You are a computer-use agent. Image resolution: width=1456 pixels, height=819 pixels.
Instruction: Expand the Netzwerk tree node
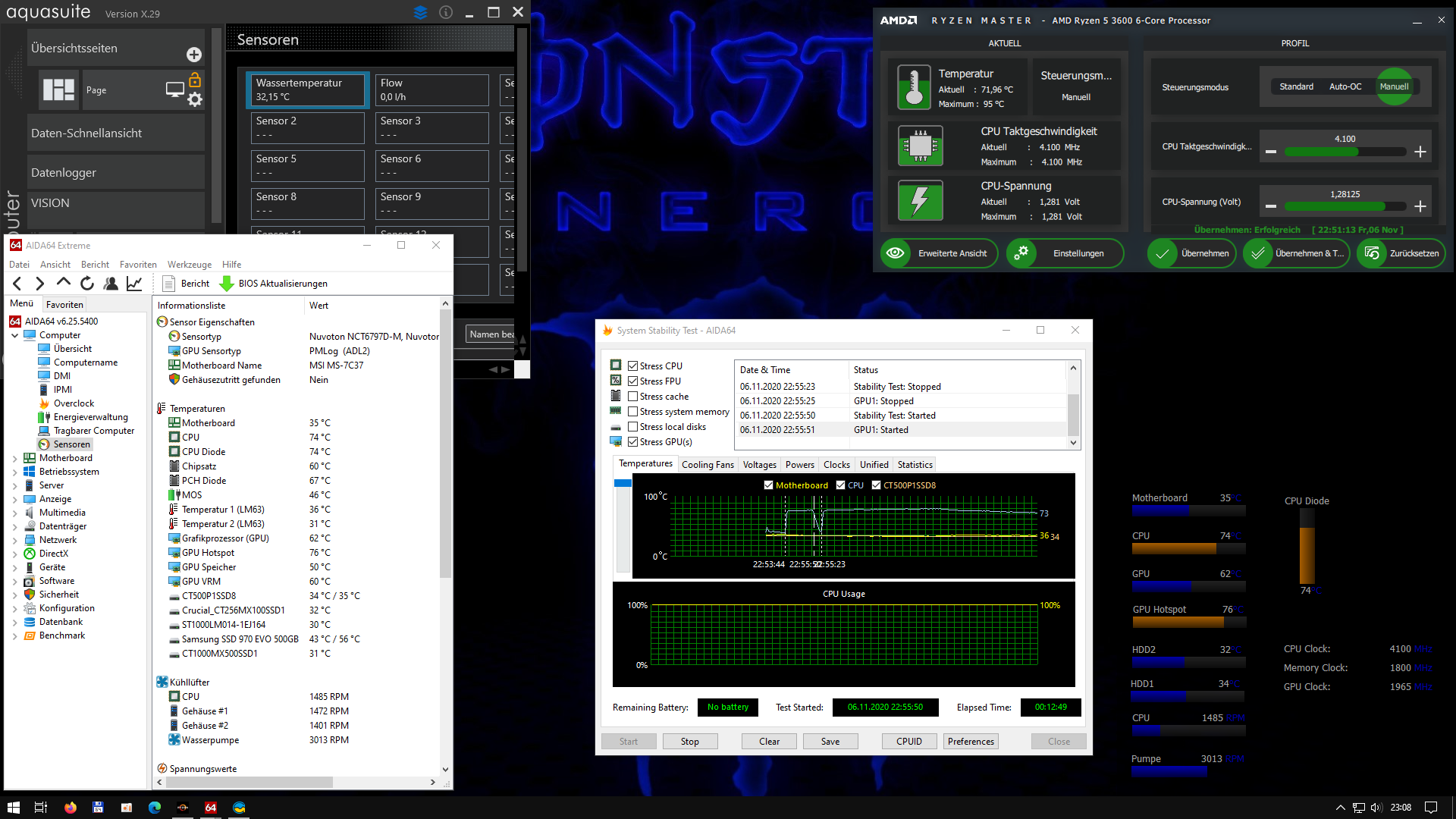coord(14,540)
